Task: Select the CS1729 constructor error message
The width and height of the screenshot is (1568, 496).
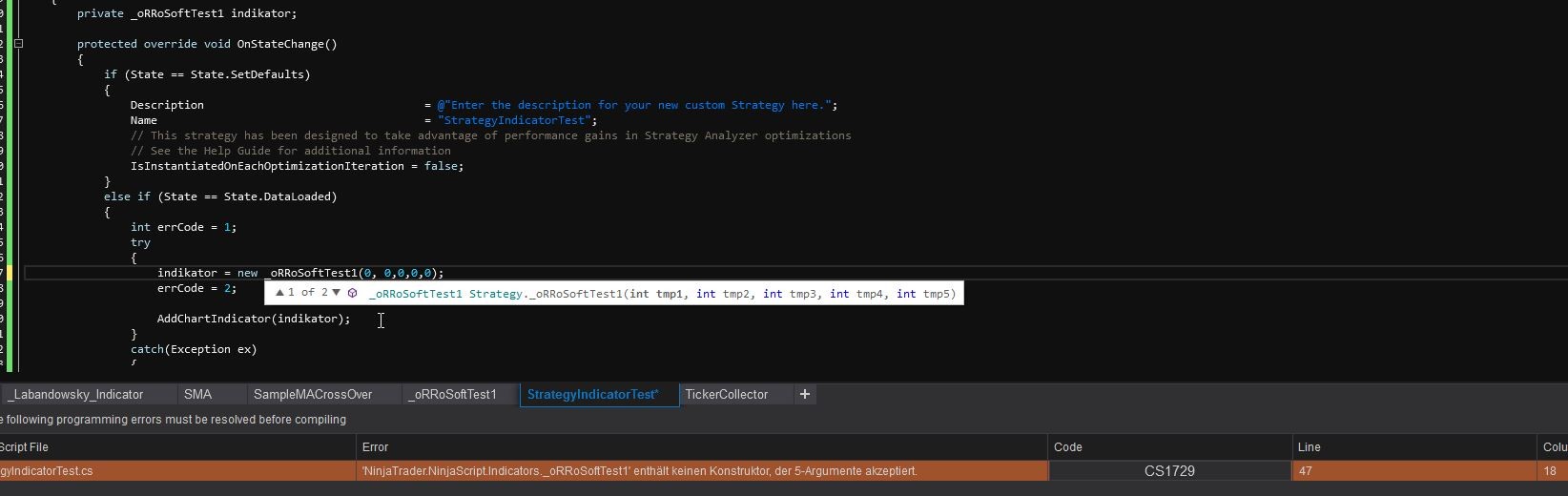Action: [x=702, y=471]
